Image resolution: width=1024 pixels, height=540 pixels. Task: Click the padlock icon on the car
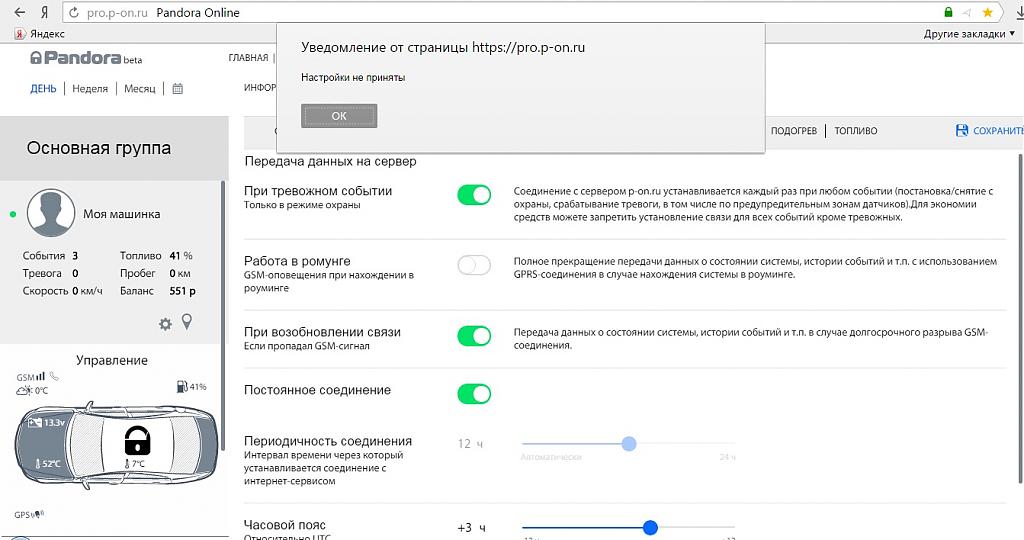[x=137, y=439]
